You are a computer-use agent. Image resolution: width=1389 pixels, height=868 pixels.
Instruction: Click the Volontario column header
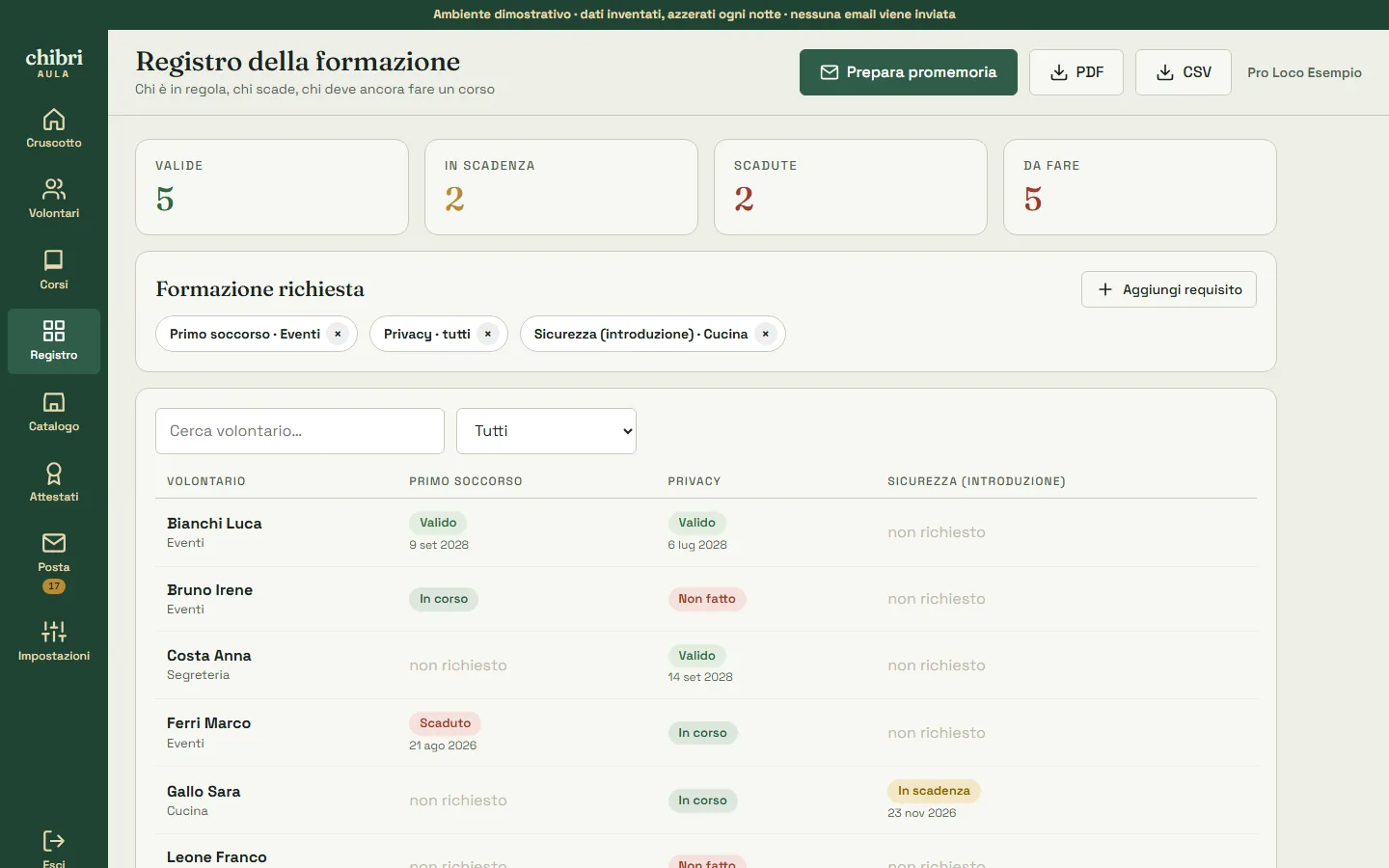tap(206, 481)
